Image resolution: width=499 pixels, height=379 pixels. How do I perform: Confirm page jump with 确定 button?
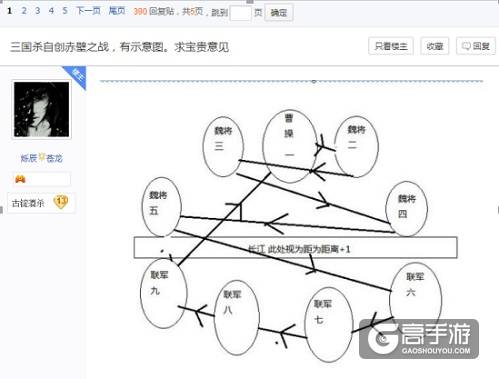point(279,13)
